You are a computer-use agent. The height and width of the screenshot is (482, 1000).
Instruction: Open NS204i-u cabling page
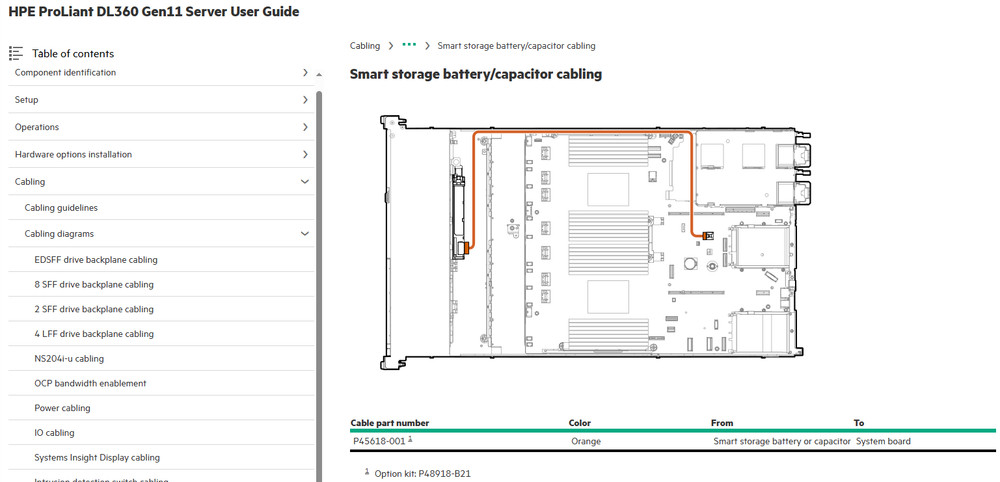coord(69,359)
